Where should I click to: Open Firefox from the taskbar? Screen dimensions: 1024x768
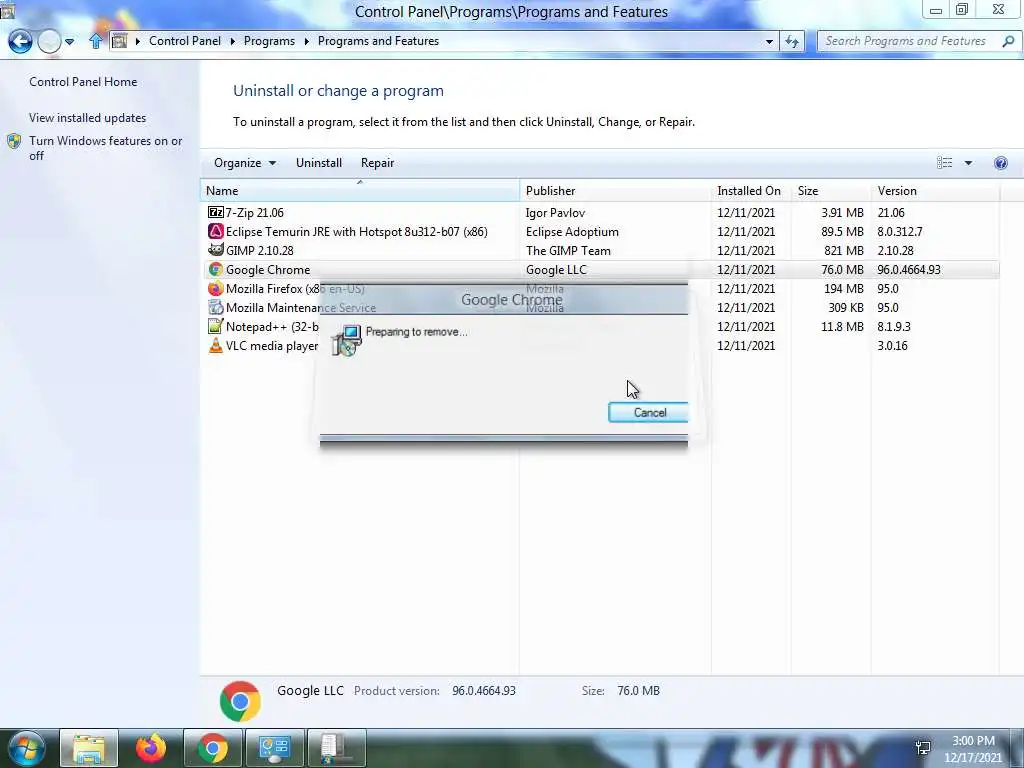pos(151,748)
